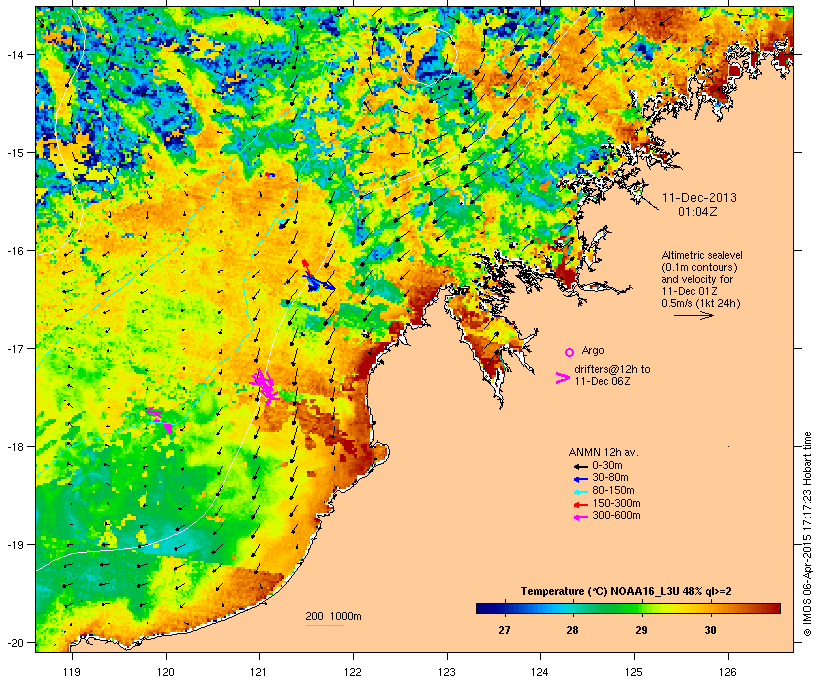Click the vertical IMOS copyright timestamp text
Screen dimensions: 820x680
click(x=807, y=534)
